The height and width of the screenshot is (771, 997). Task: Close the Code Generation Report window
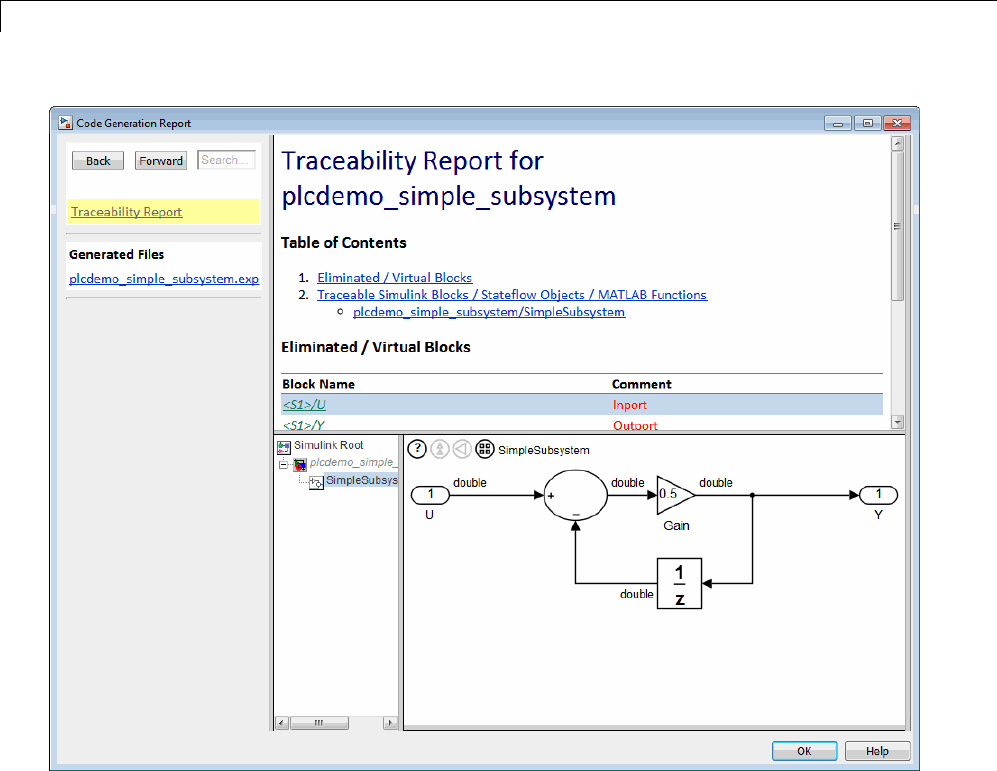tap(897, 123)
